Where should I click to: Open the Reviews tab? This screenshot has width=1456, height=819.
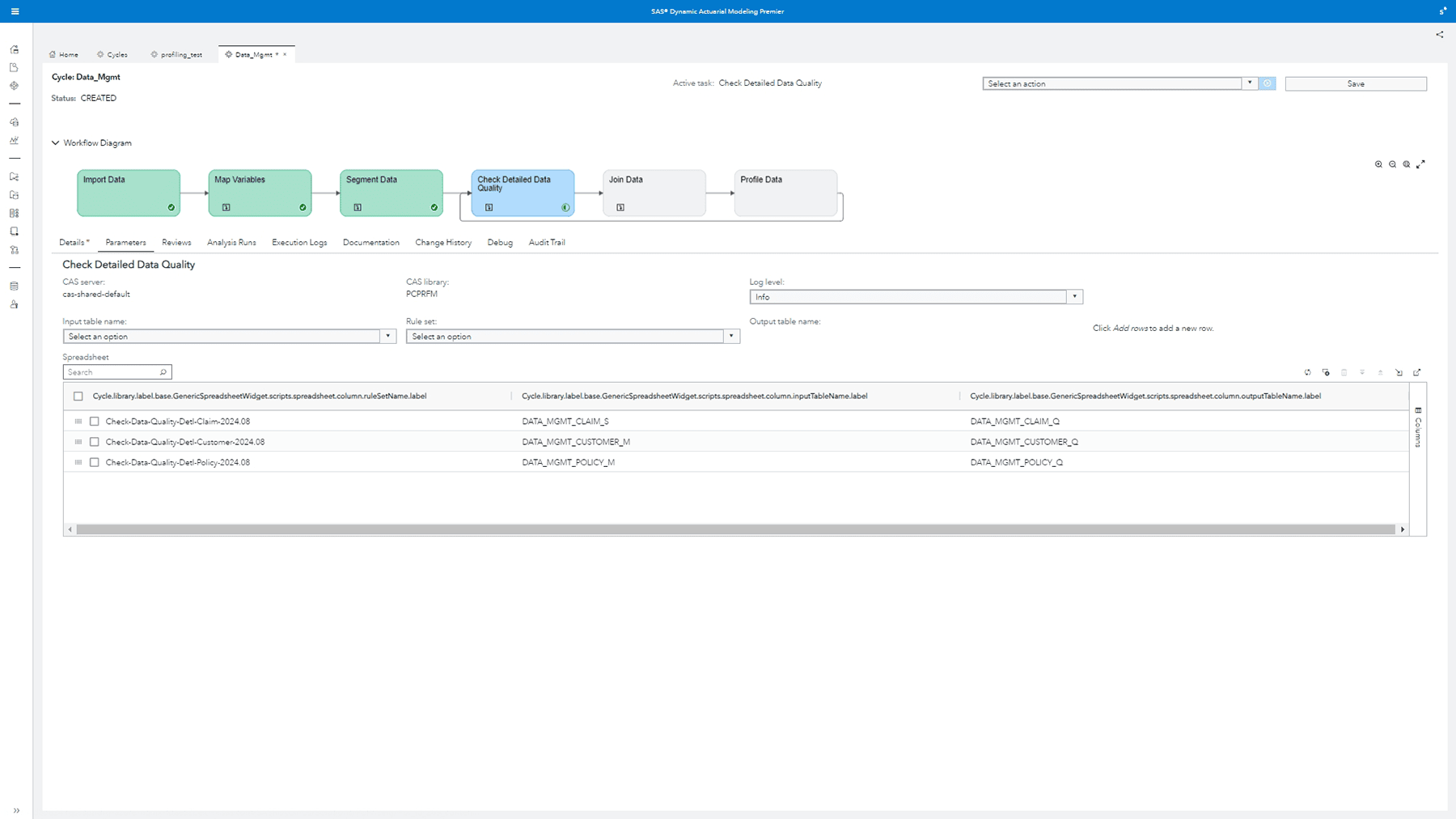click(176, 243)
